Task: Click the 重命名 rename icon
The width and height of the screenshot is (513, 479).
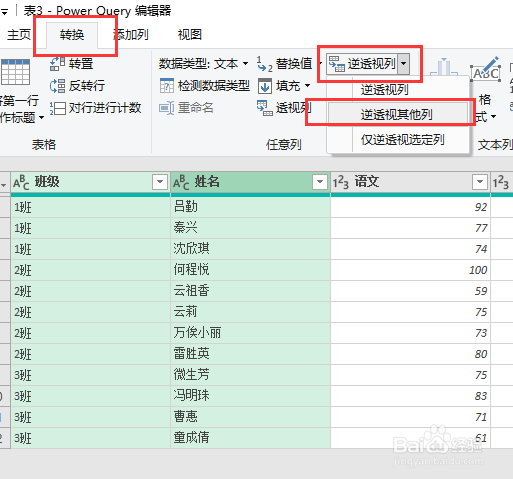Action: pyautogui.click(x=167, y=108)
